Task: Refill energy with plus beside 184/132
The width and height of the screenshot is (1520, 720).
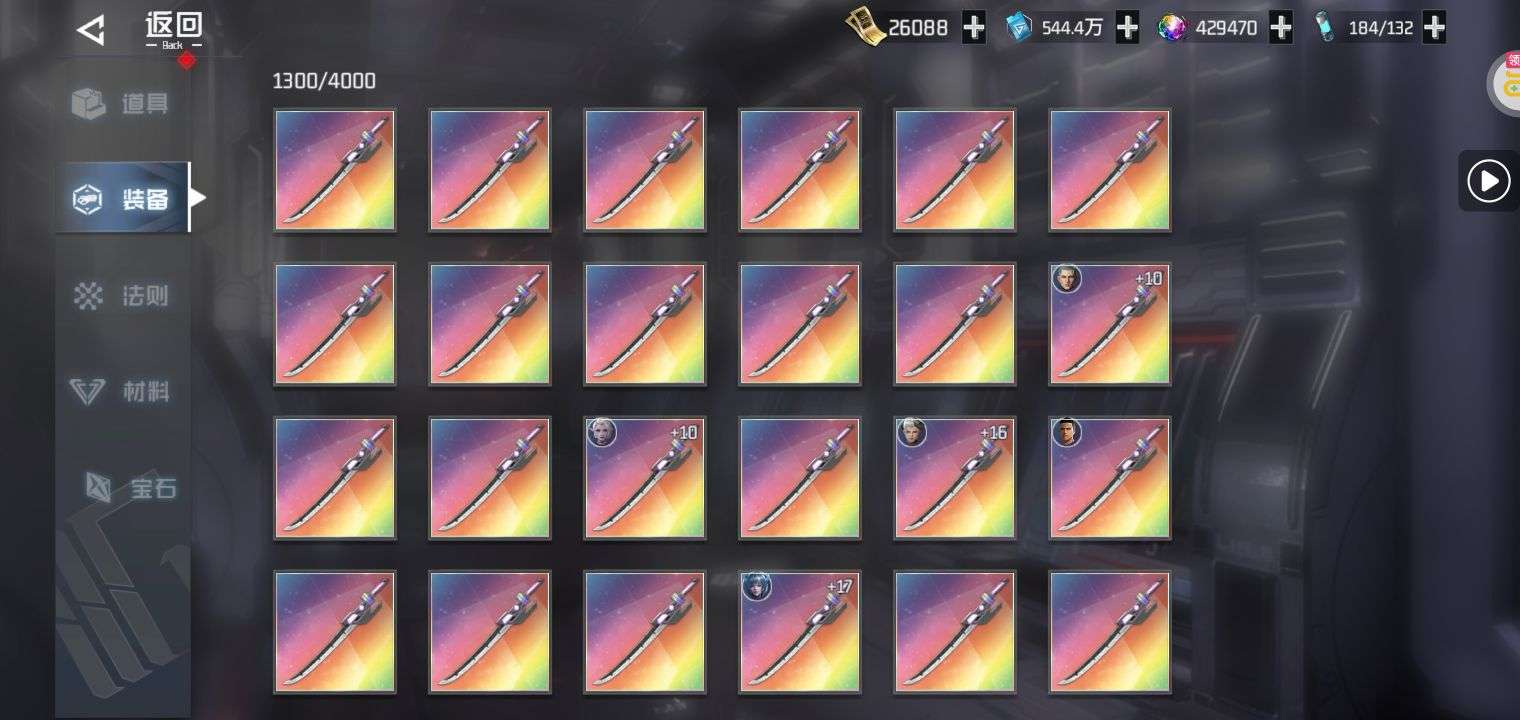Action: click(1434, 28)
